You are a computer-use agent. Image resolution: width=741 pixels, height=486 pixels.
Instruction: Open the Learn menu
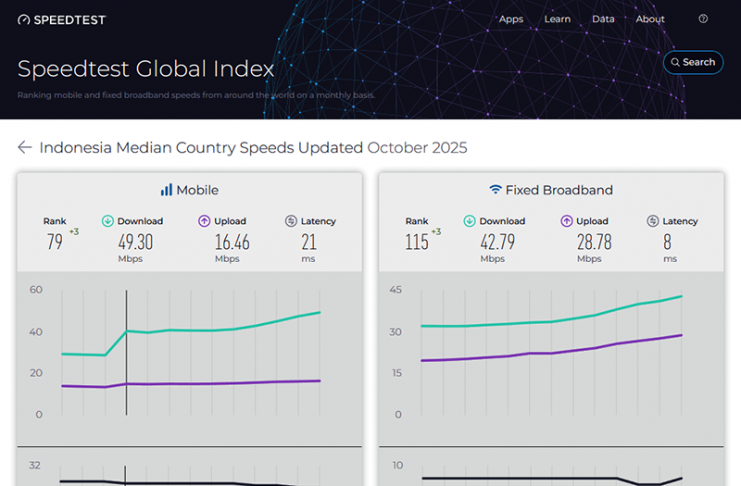tap(557, 19)
